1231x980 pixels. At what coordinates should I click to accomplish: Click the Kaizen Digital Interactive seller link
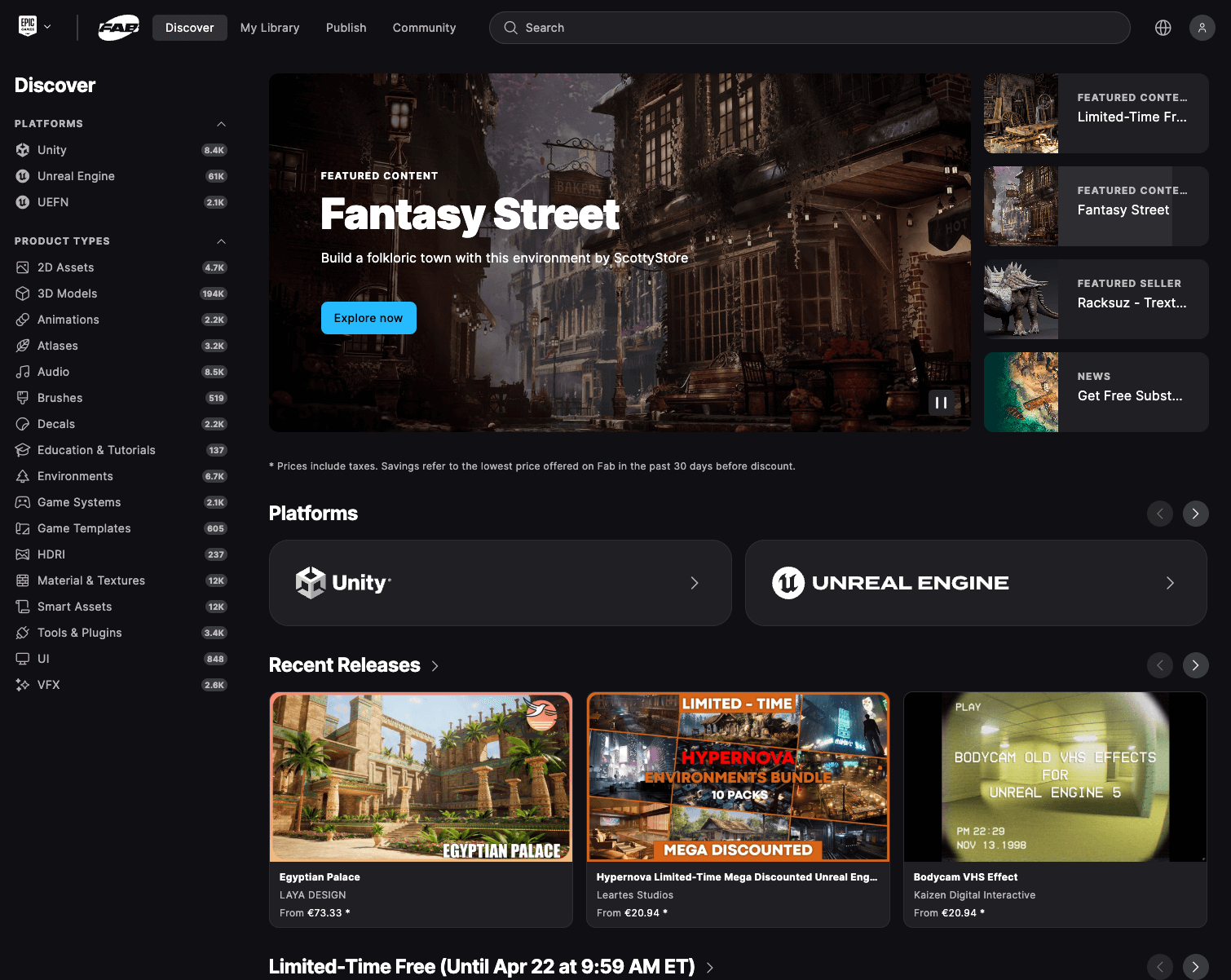tap(975, 895)
